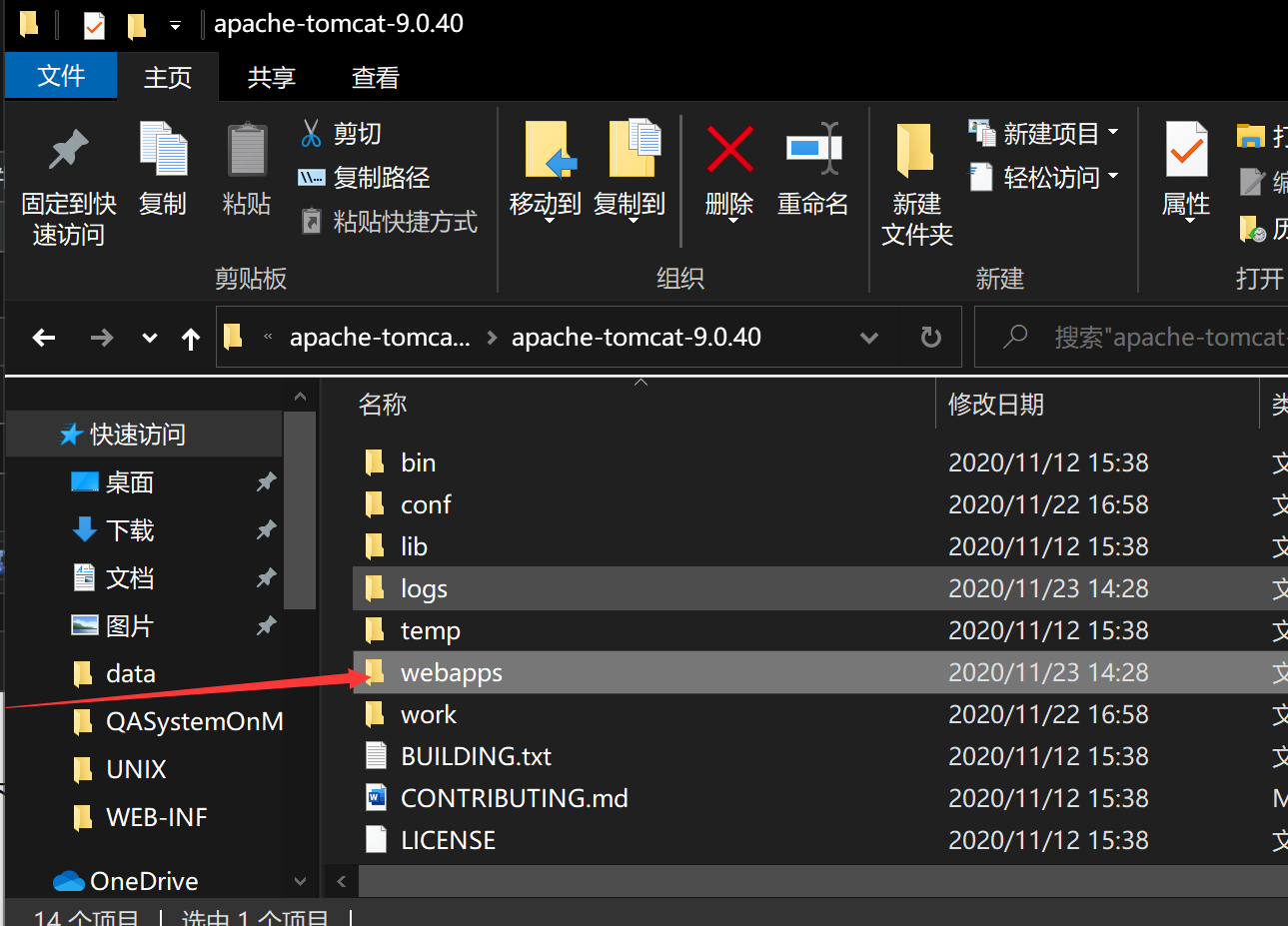The image size is (1288, 926).
Task: Click the Rename (重命名) icon
Action: click(x=812, y=150)
